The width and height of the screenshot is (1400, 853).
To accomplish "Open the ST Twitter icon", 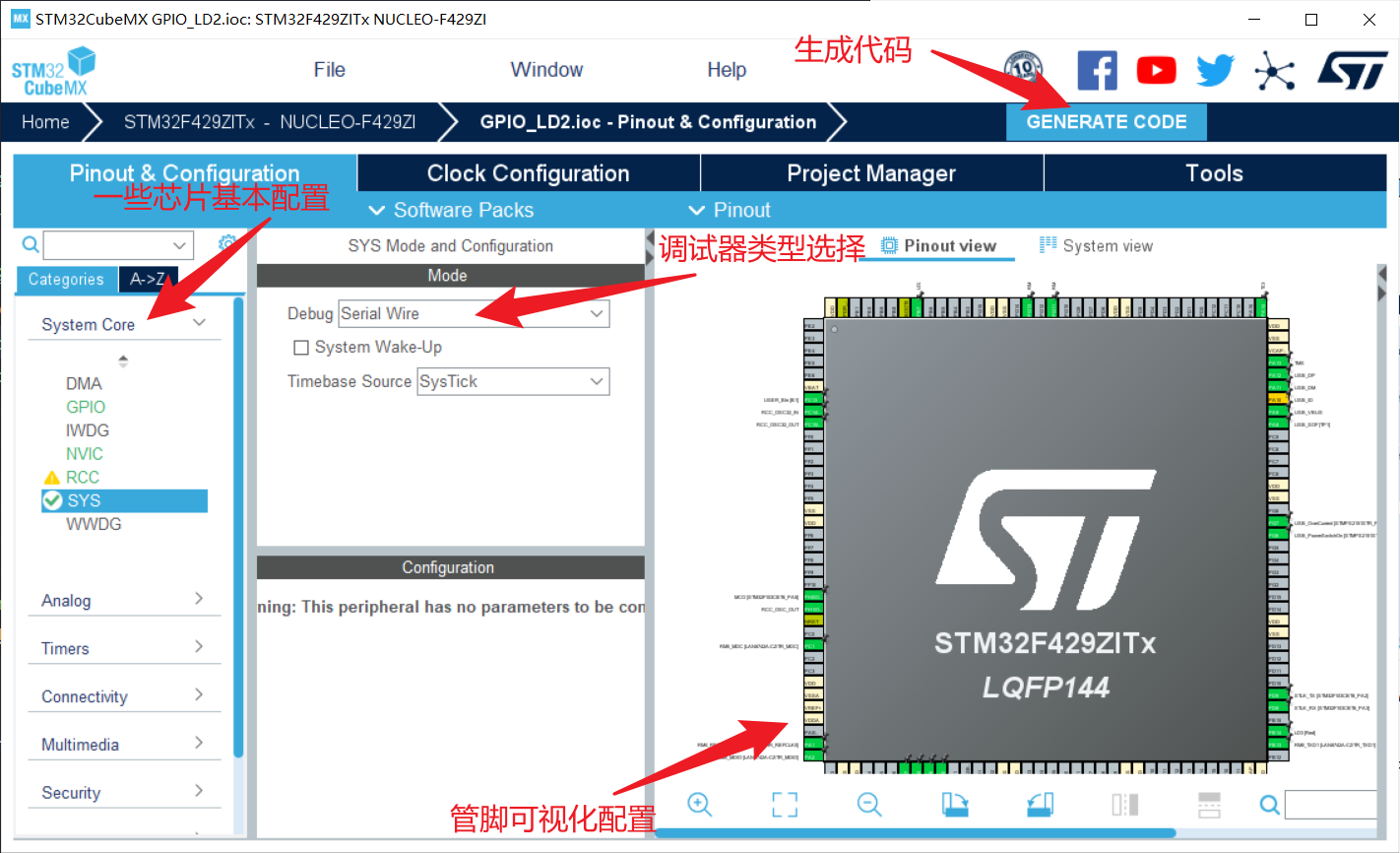I will point(1216,70).
